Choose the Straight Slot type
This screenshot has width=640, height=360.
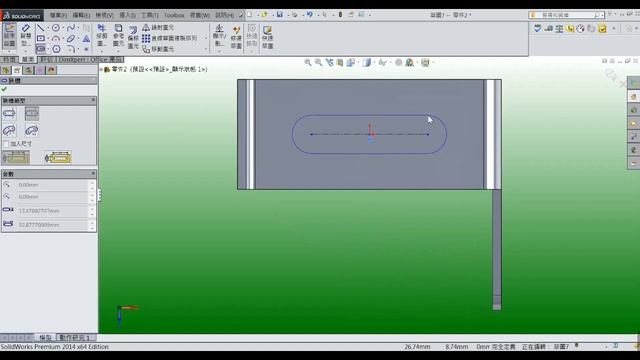pos(9,113)
